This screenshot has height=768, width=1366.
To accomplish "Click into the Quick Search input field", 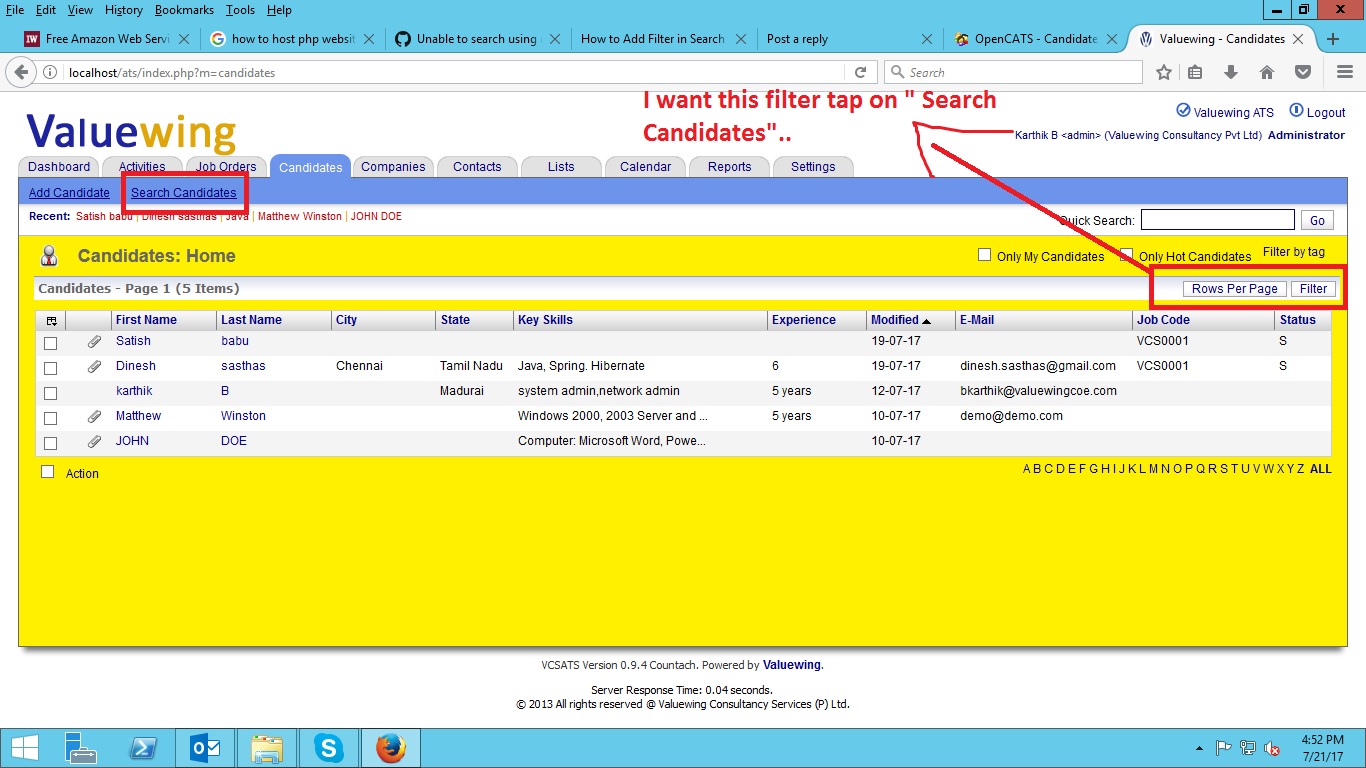I will (1217, 220).
